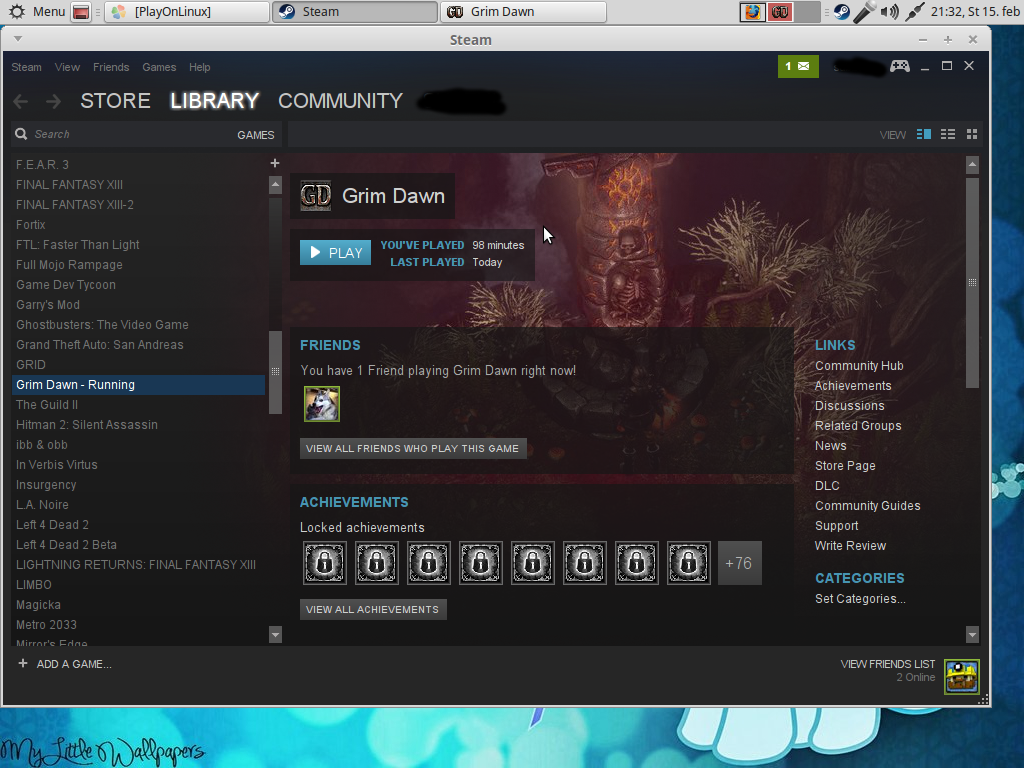Open the Related Groups link
1024x768 pixels.
[x=858, y=426]
